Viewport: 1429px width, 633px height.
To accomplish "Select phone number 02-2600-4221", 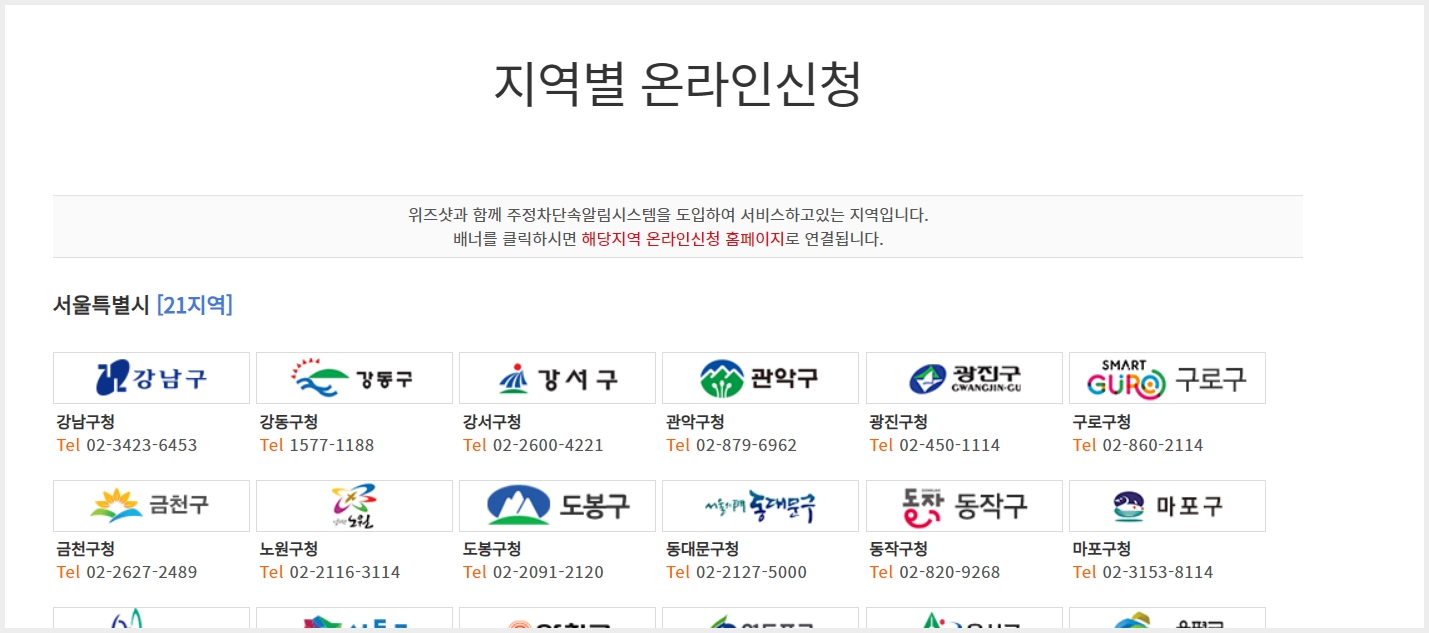I will coord(548,445).
